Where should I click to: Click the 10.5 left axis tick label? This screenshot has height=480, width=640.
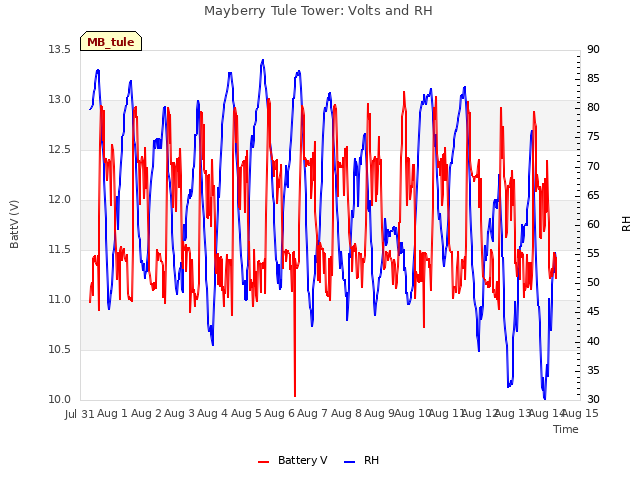59,349
